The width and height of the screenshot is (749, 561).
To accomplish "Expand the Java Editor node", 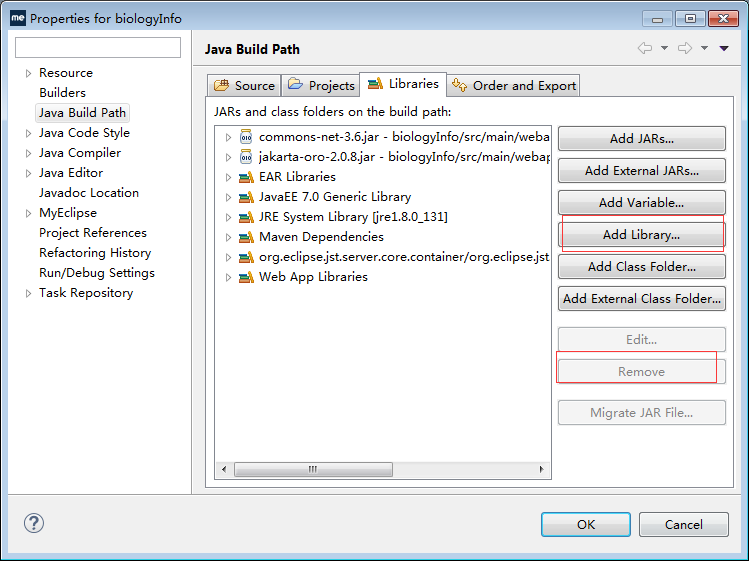I will (28, 173).
